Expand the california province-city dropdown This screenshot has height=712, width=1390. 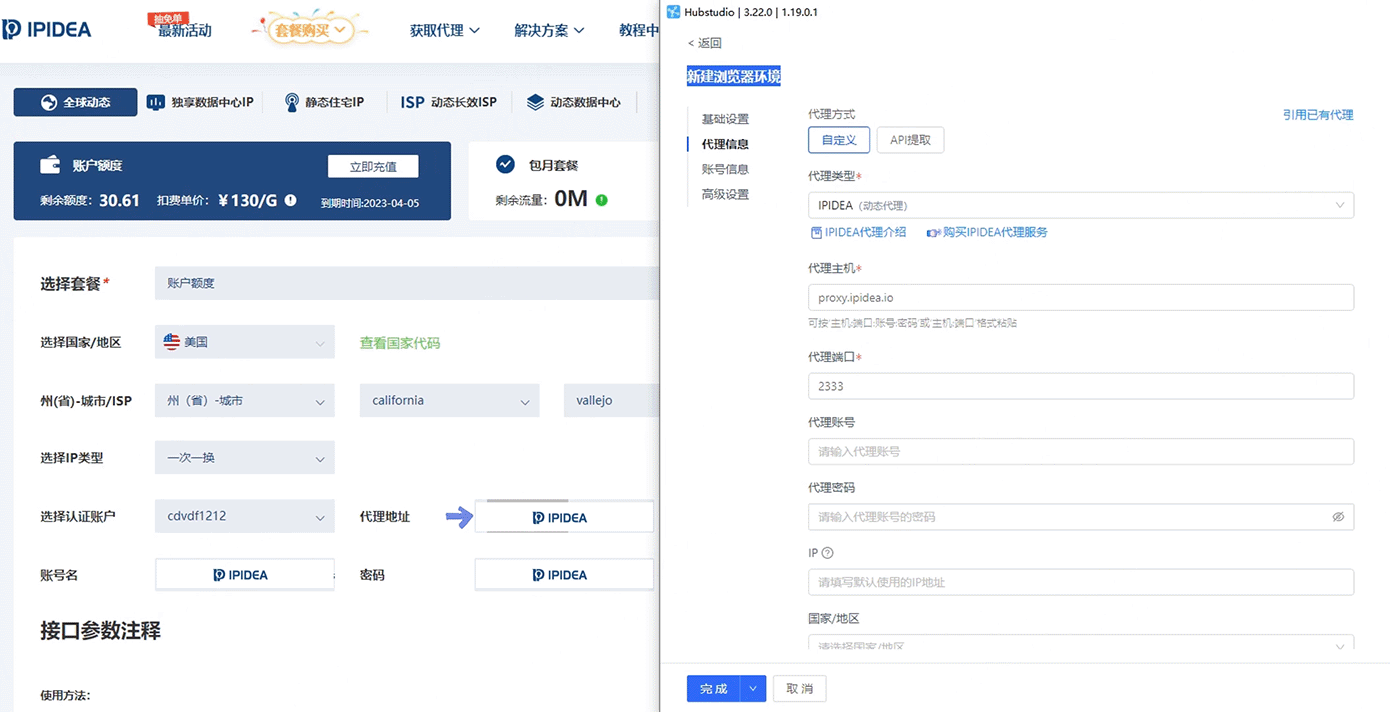click(449, 400)
